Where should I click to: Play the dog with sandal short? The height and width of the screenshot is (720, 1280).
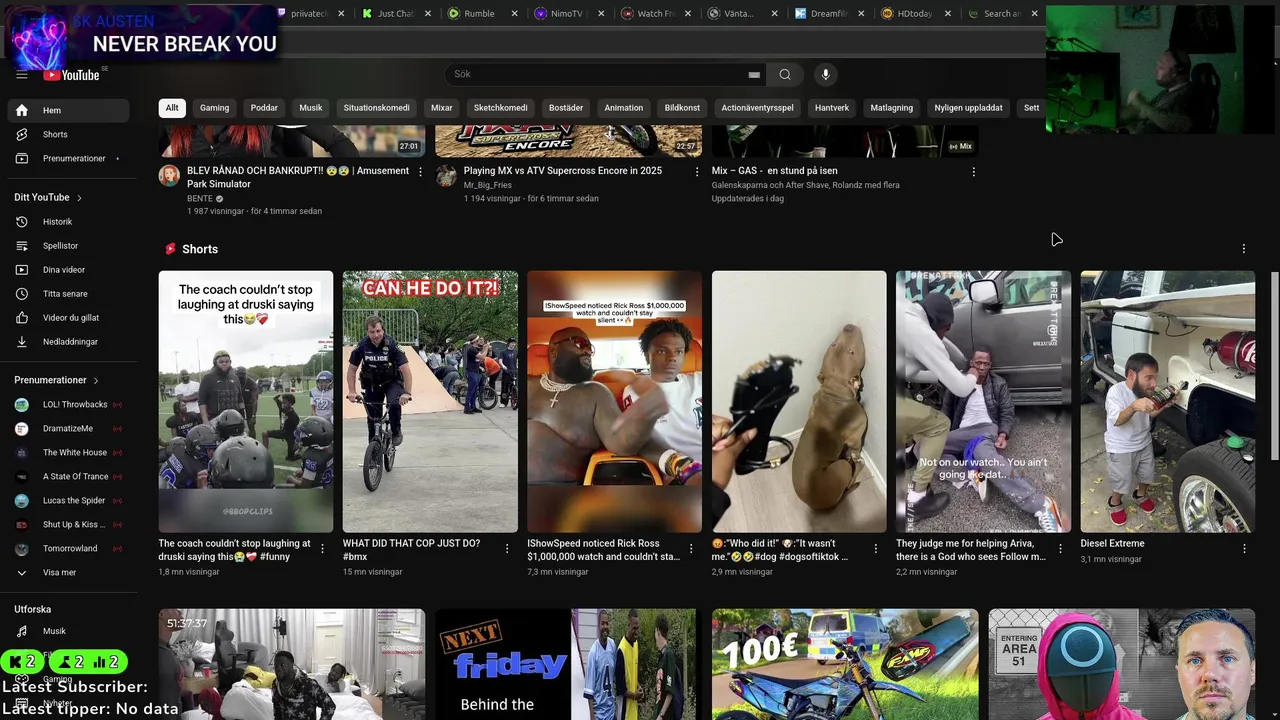[x=799, y=401]
